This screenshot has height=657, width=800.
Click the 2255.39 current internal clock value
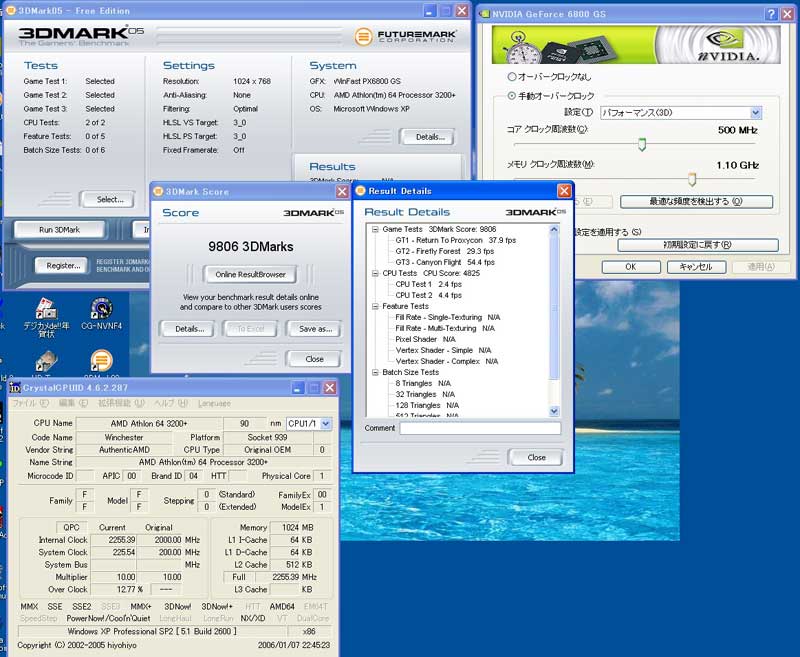click(114, 540)
